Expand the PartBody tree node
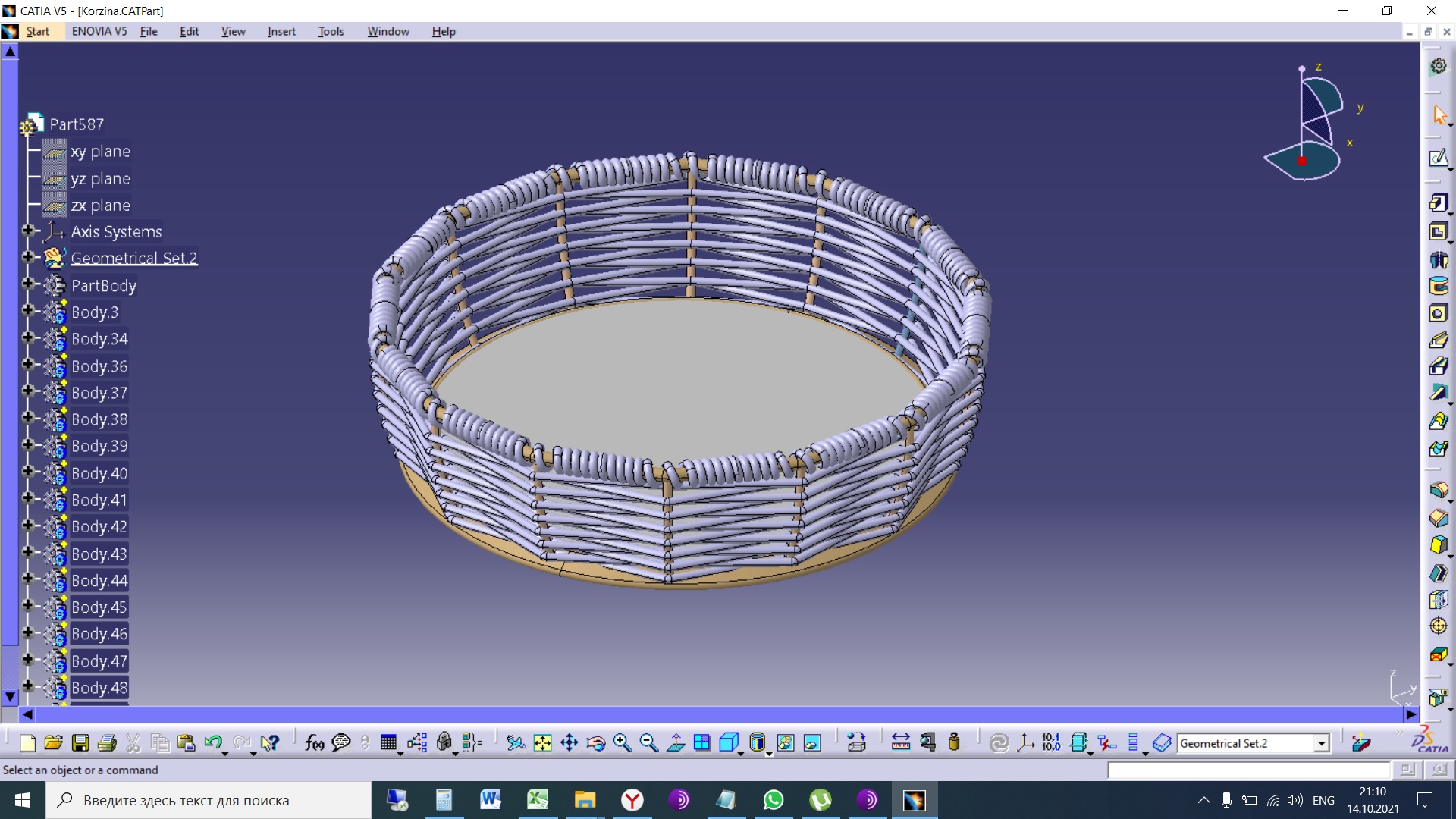This screenshot has height=819, width=1456. [28, 284]
